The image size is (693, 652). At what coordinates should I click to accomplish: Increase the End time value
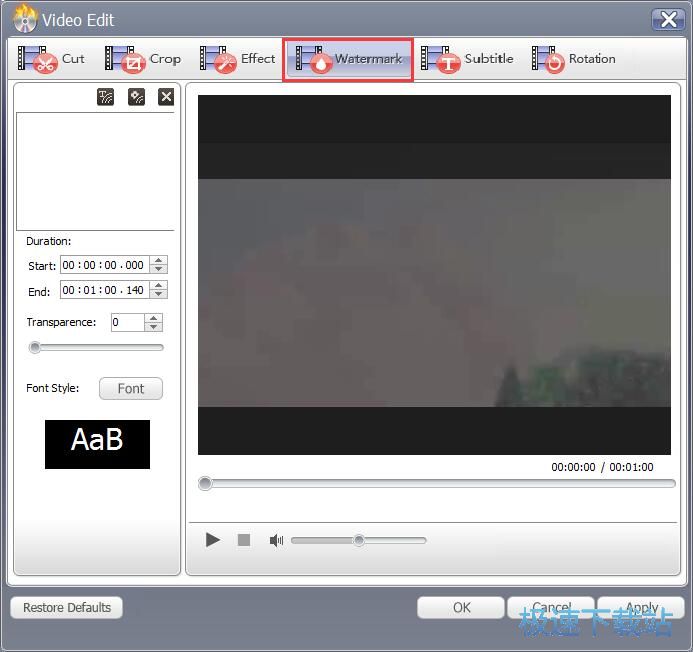[159, 286]
